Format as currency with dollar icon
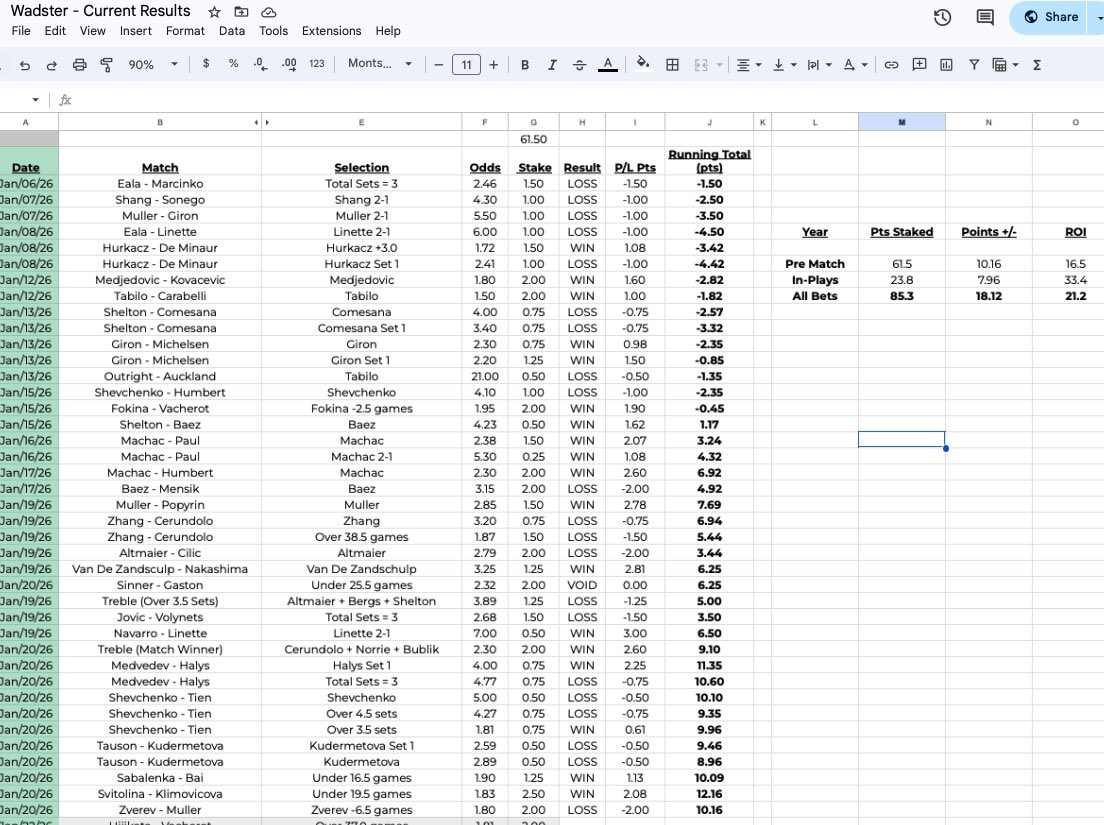1104x825 pixels. coord(206,63)
